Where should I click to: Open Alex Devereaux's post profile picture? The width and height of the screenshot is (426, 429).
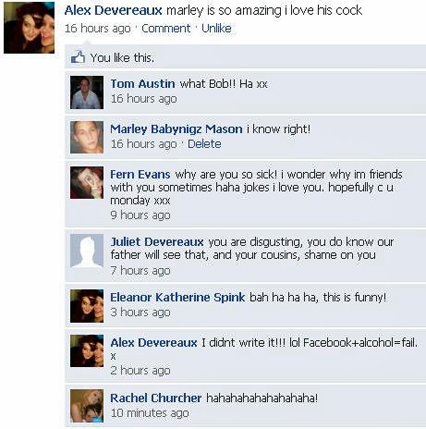[x=29, y=27]
